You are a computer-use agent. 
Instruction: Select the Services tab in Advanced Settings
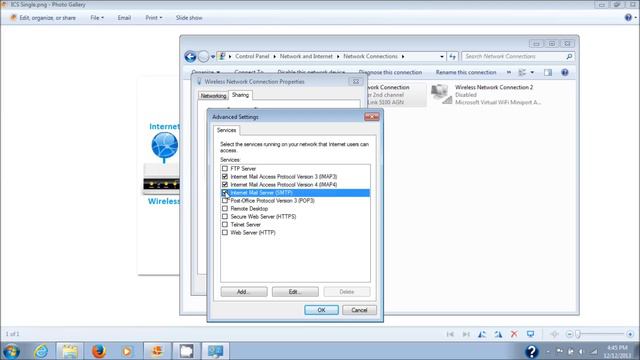(x=227, y=130)
